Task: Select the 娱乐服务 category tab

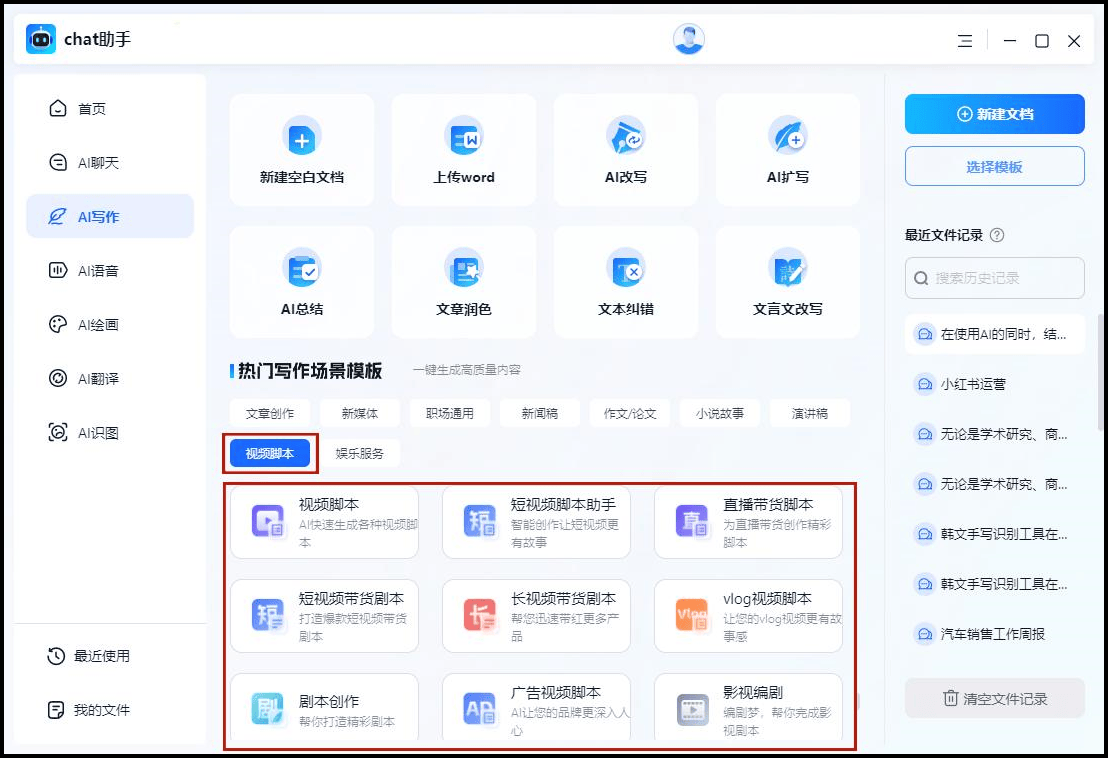Action: point(359,453)
